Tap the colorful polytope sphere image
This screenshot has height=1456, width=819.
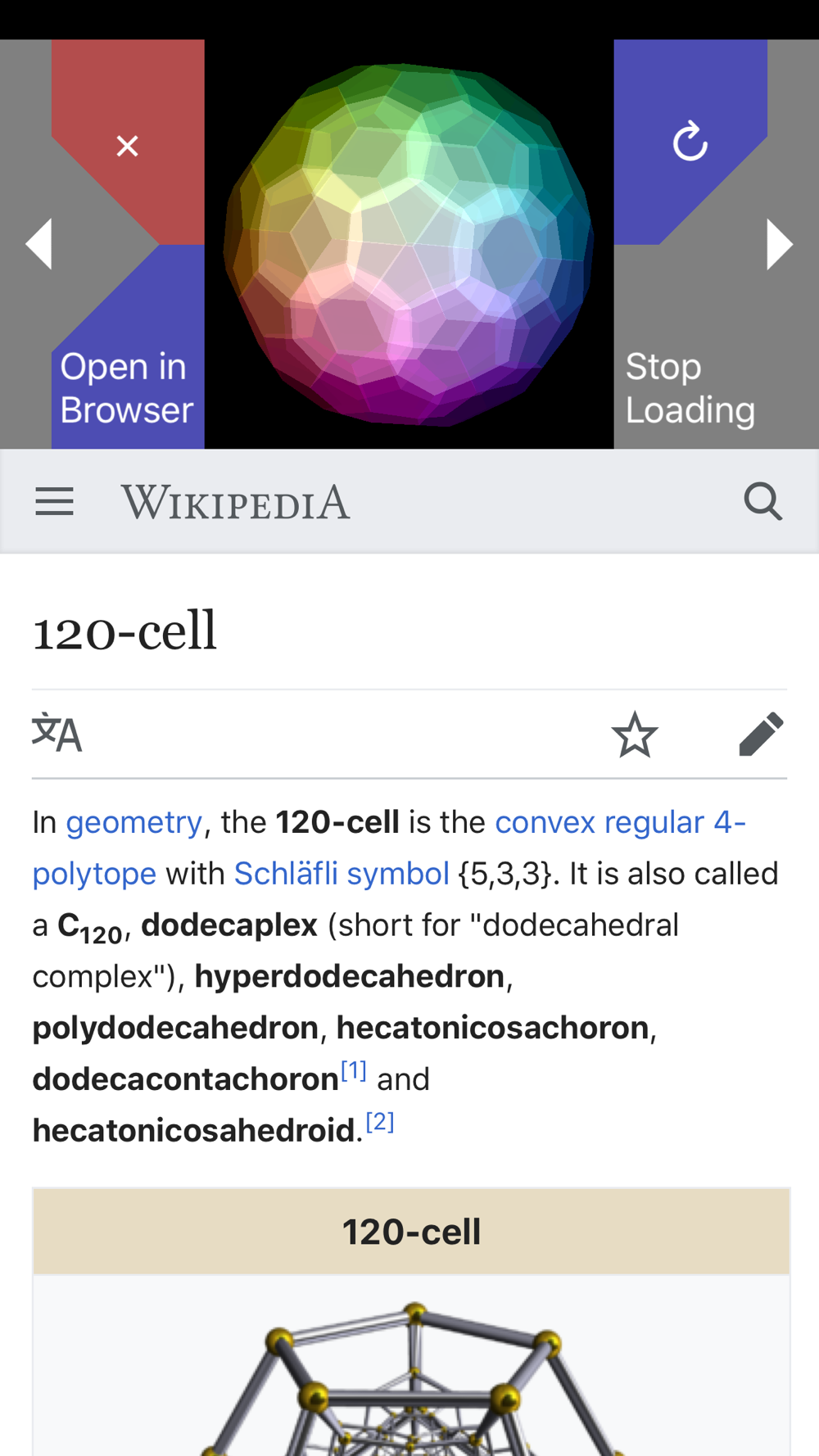point(409,244)
